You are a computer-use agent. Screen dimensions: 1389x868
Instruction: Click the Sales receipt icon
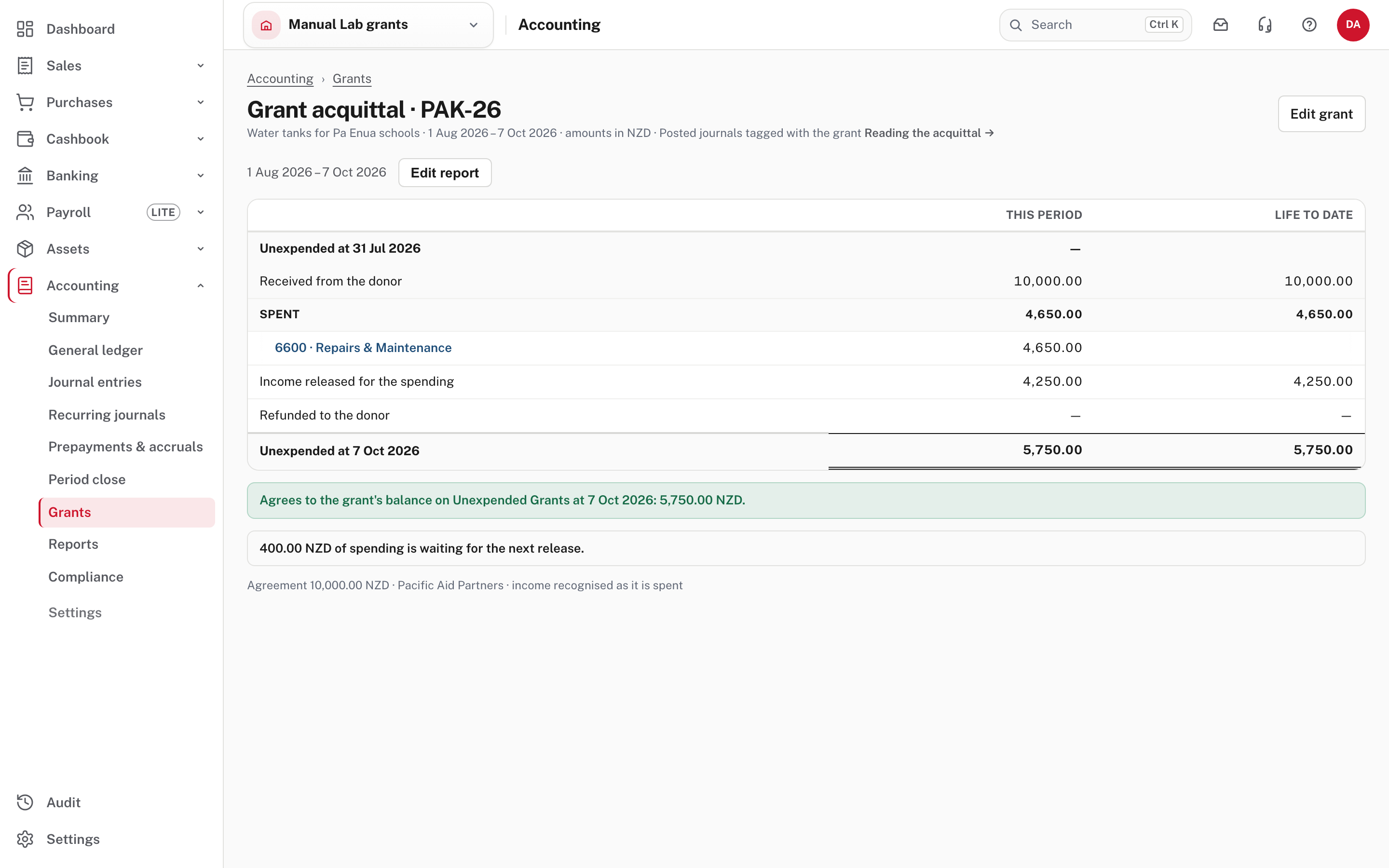coord(25,66)
